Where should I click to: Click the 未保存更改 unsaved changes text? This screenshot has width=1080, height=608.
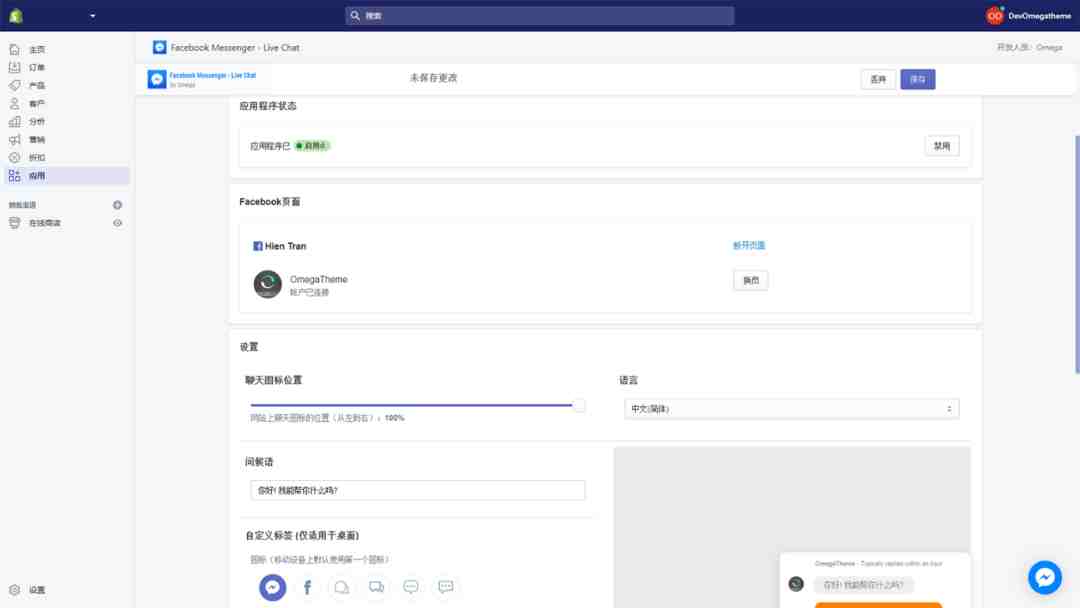[433, 78]
